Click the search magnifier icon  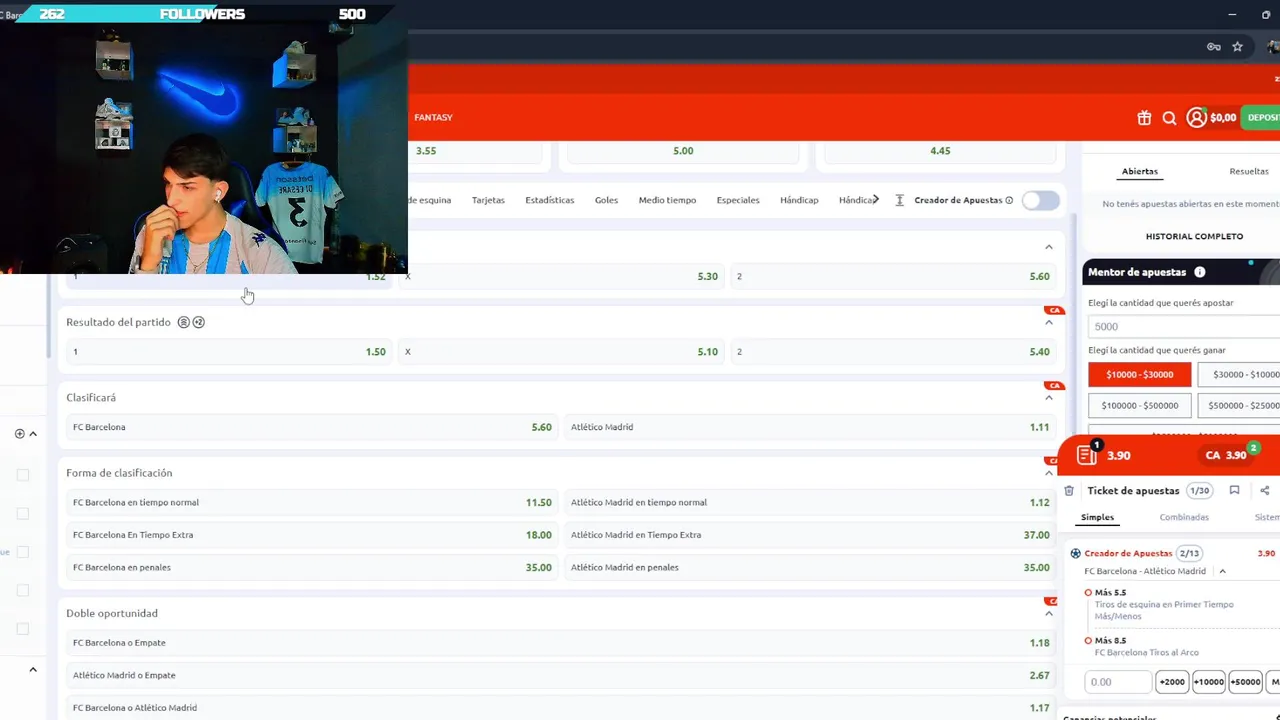1169,118
